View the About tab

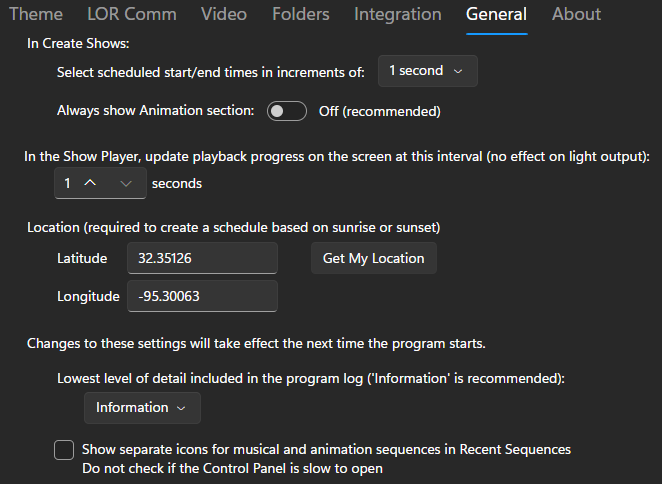click(x=576, y=14)
